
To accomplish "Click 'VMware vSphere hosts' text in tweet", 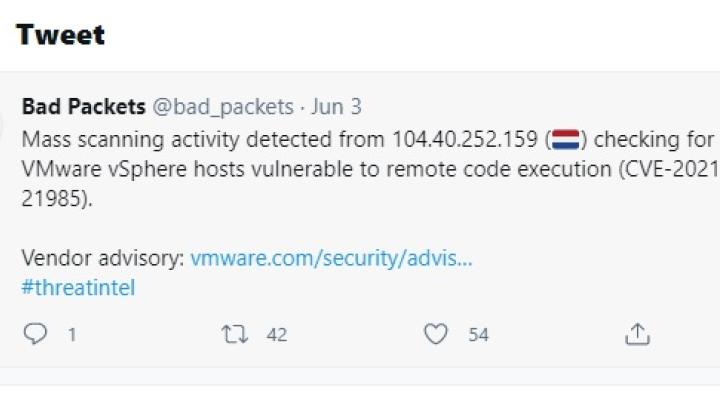I will tap(133, 169).
